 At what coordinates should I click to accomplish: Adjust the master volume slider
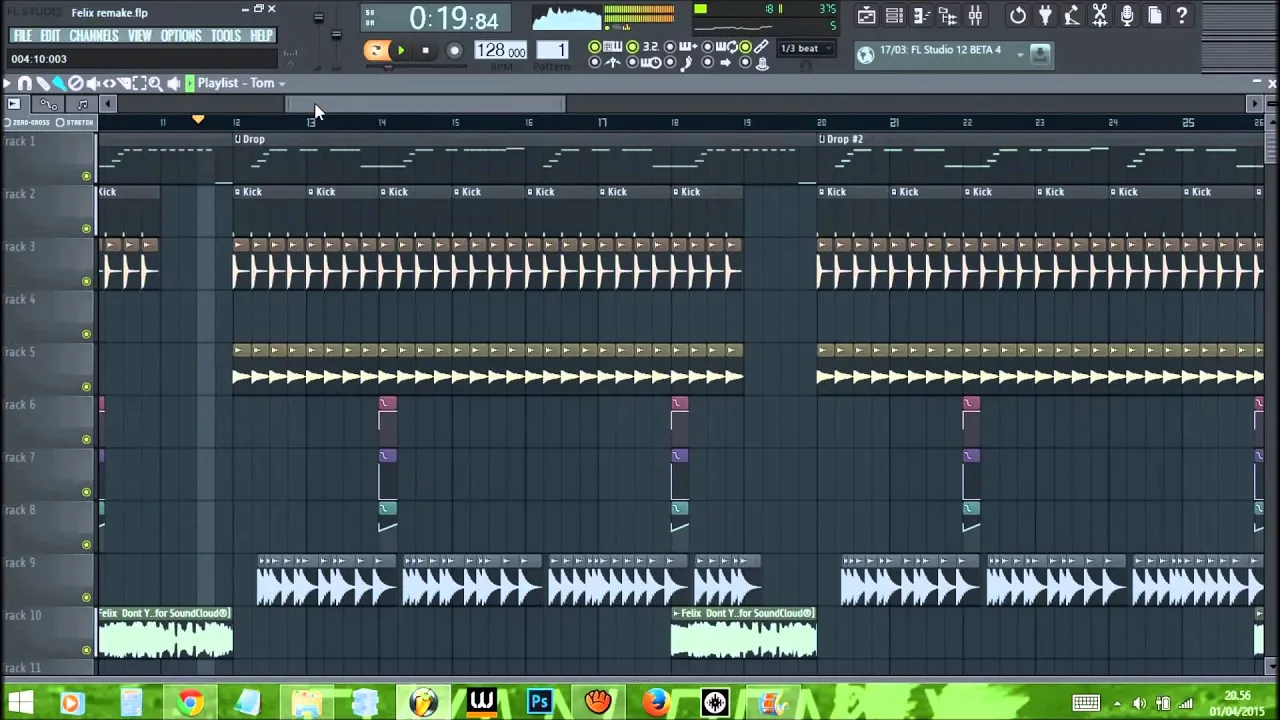(319, 17)
